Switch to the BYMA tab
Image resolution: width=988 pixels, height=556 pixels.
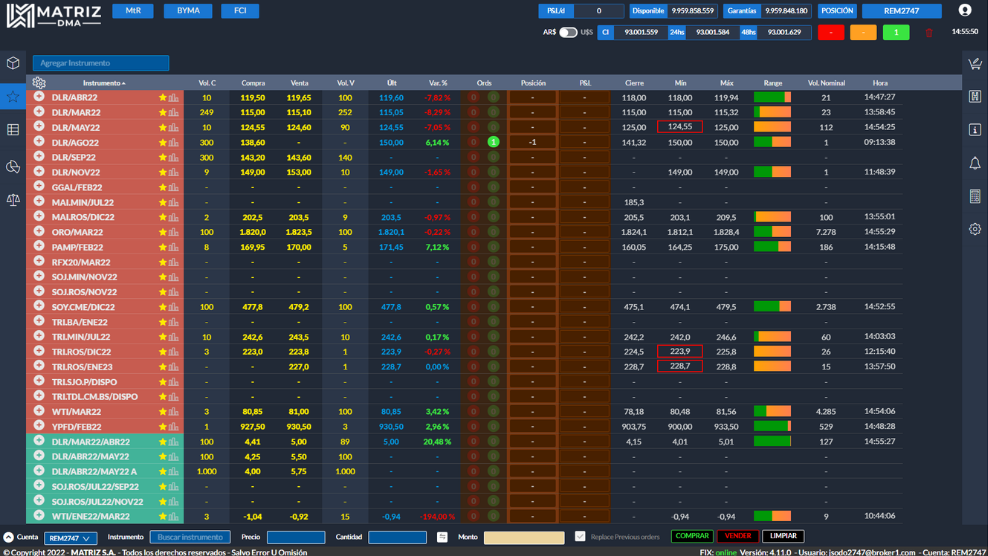click(x=187, y=11)
